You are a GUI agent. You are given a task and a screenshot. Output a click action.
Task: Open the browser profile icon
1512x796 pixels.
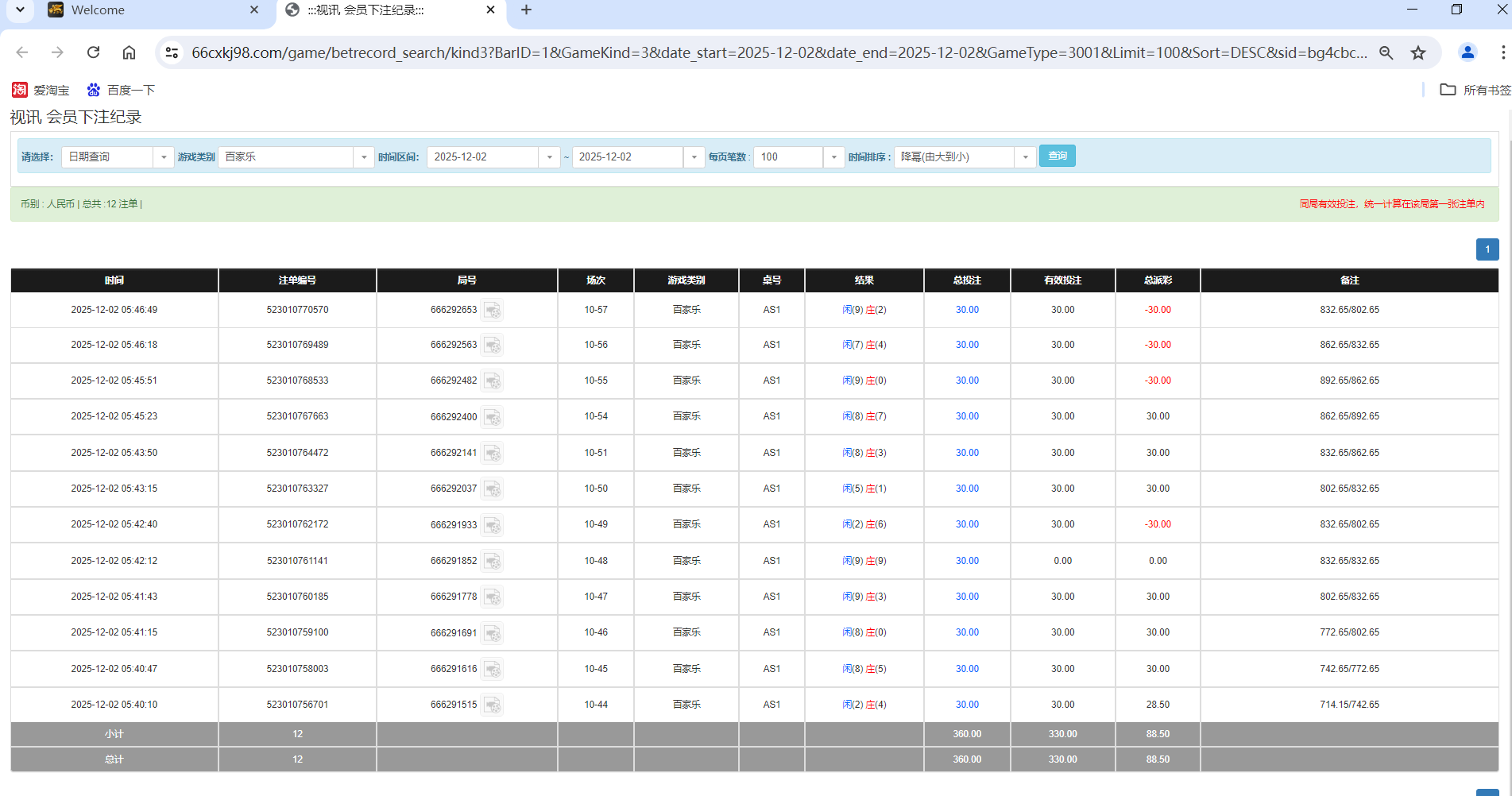pyautogui.click(x=1467, y=52)
